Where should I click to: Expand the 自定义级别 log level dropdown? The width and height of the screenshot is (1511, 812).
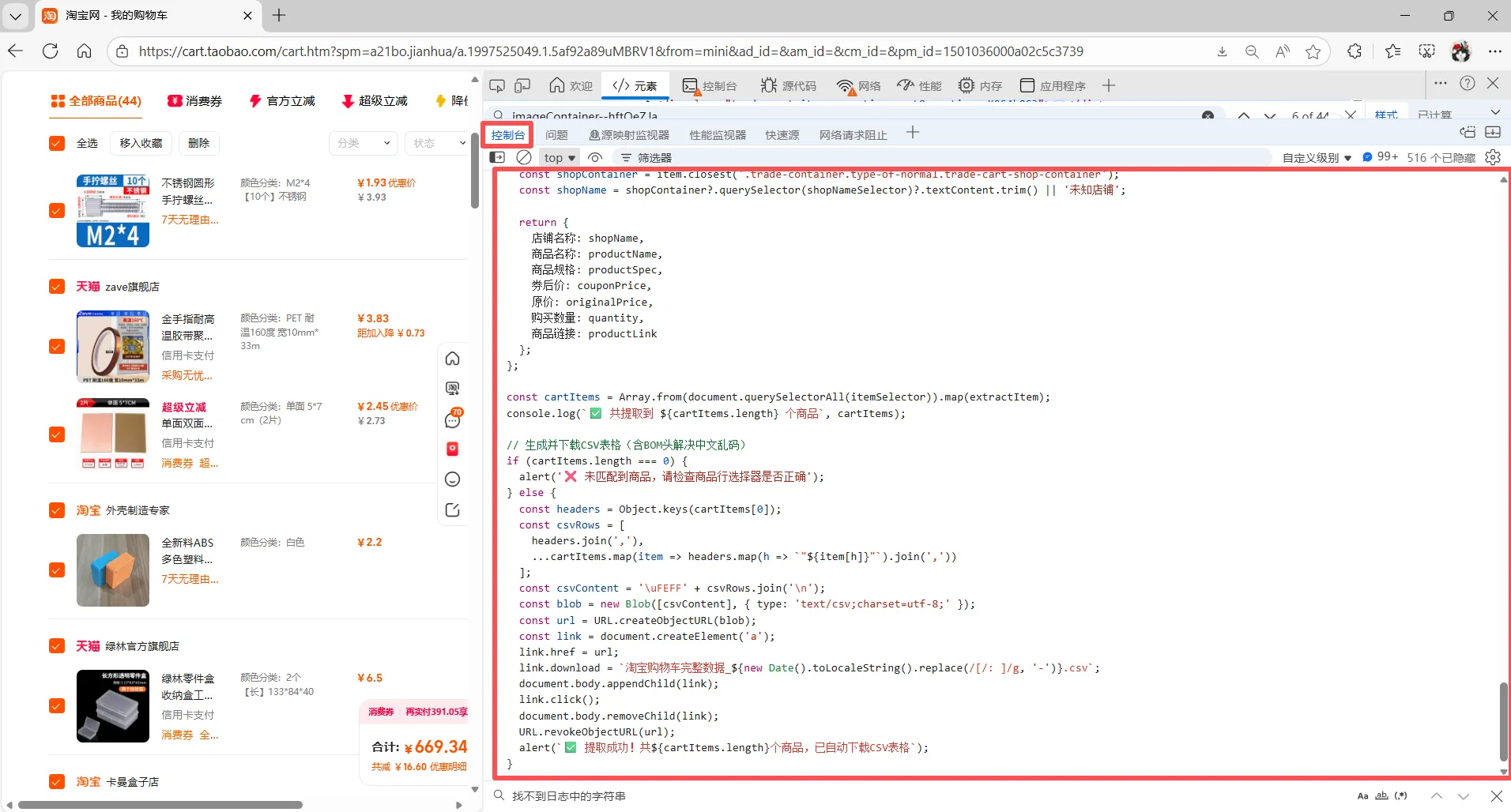[x=1317, y=157]
